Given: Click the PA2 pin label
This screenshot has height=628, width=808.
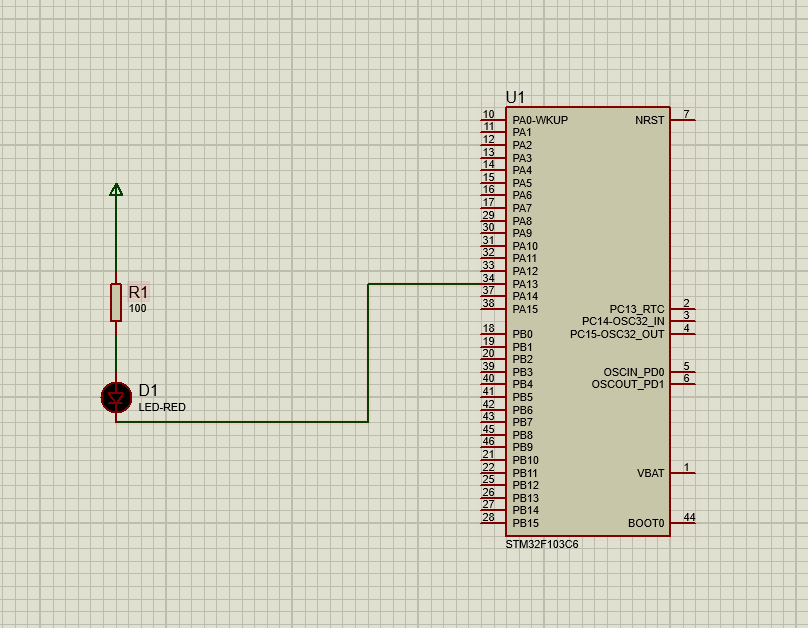Looking at the screenshot, I should [x=522, y=145].
